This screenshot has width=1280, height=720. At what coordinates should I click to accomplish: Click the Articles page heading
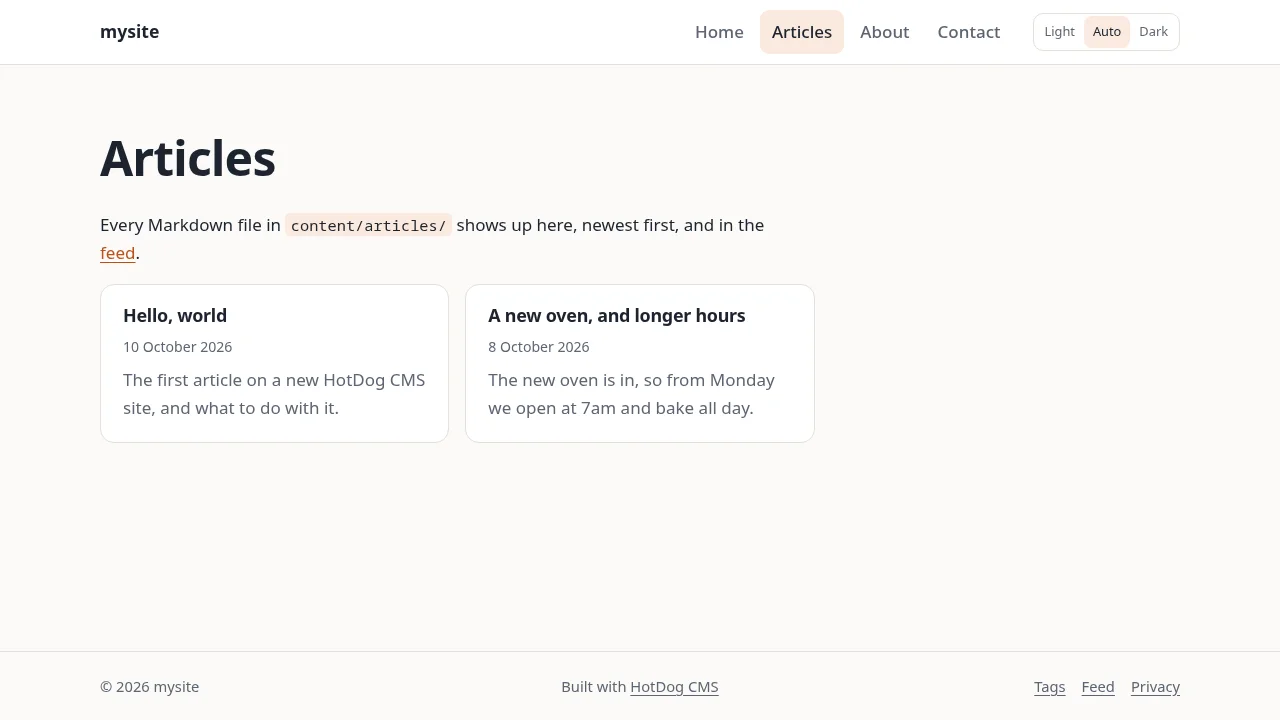[x=188, y=158]
